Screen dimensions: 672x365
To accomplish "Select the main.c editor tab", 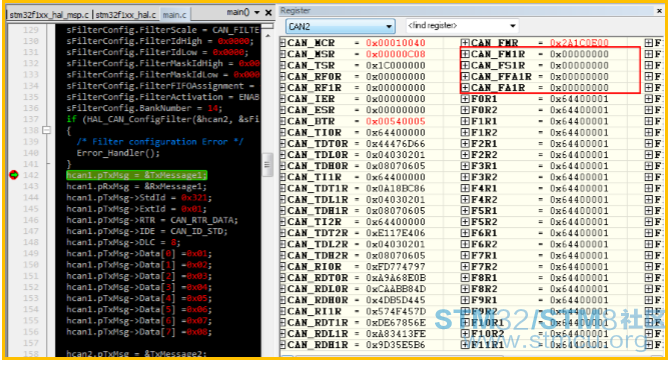I will 174,15.
